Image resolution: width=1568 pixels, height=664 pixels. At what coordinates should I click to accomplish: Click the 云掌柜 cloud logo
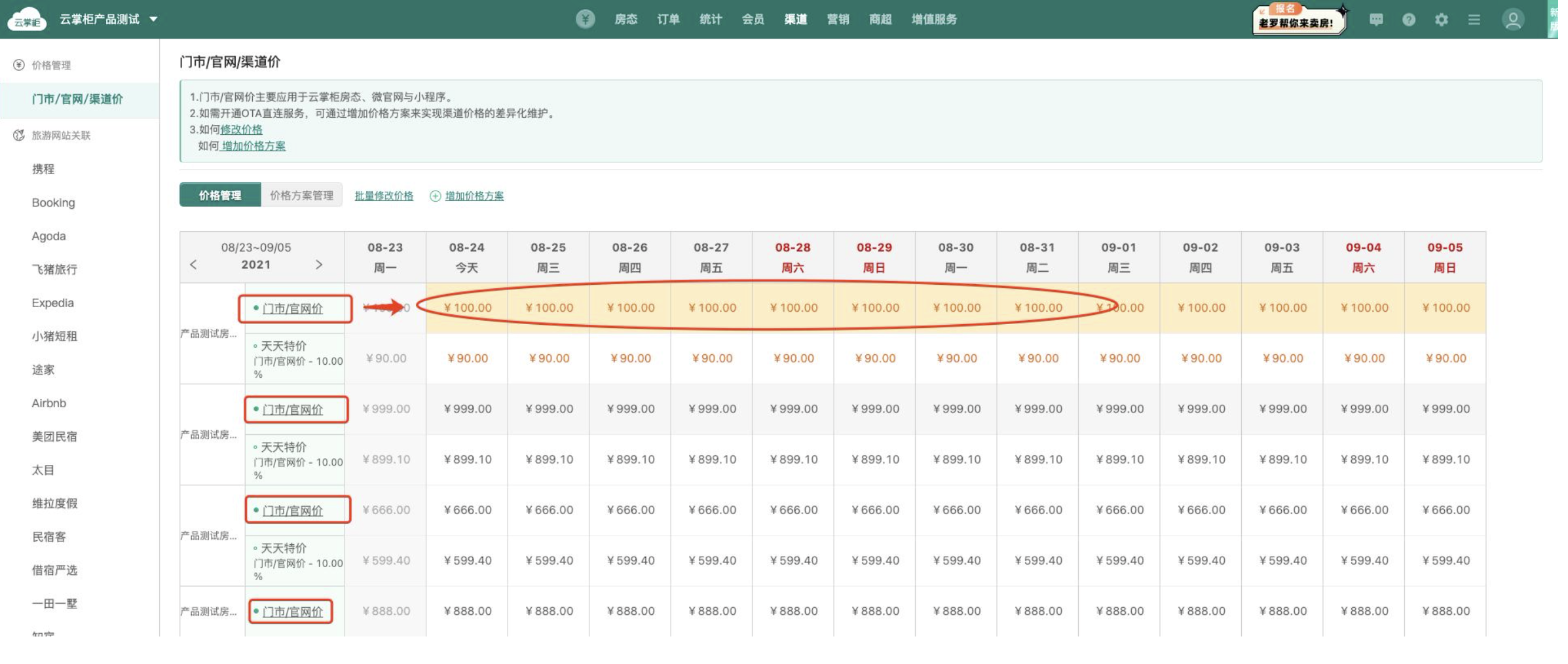tap(26, 19)
